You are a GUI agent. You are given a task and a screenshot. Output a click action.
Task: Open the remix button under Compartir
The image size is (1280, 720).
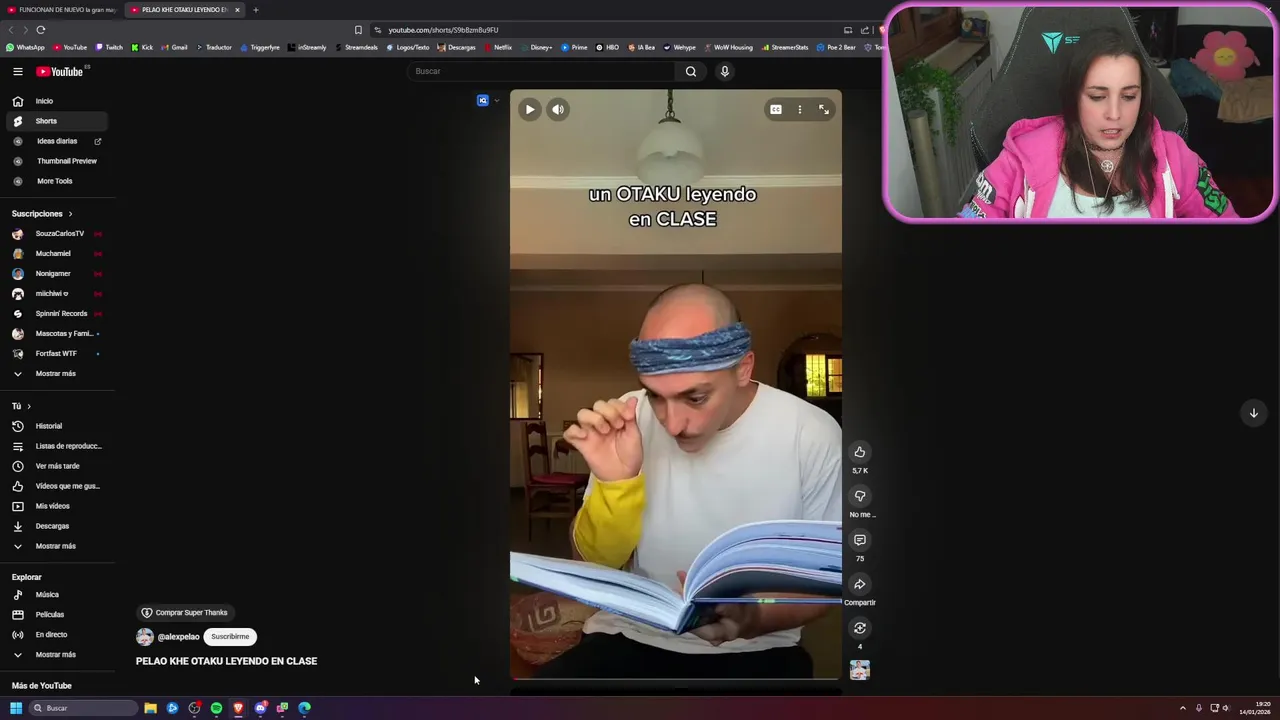[860, 628]
